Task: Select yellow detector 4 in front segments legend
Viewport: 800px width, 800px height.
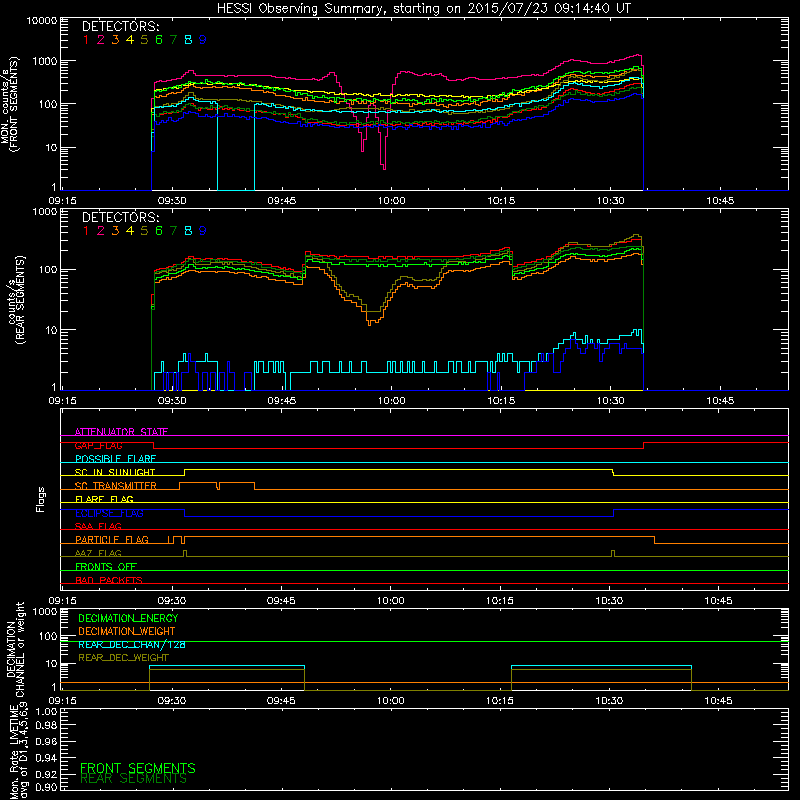Action: (x=130, y=40)
